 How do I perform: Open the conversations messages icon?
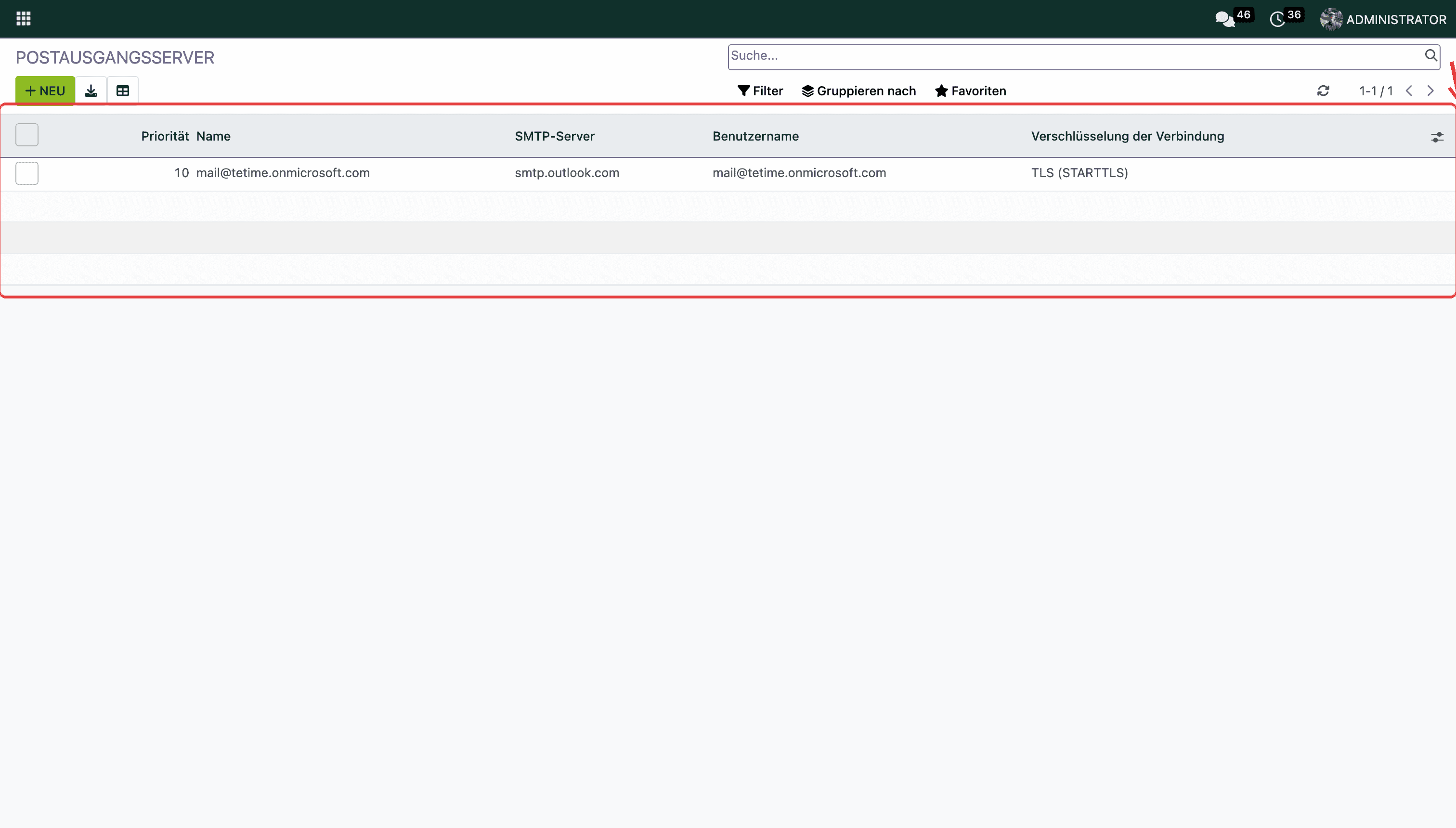pos(1224,19)
